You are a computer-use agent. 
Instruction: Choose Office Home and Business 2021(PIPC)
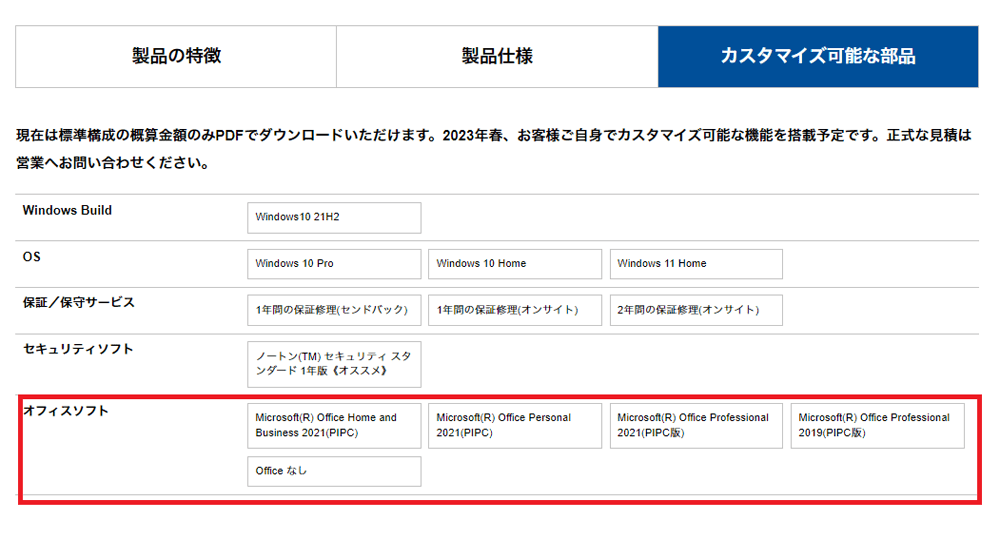[x=334, y=426]
